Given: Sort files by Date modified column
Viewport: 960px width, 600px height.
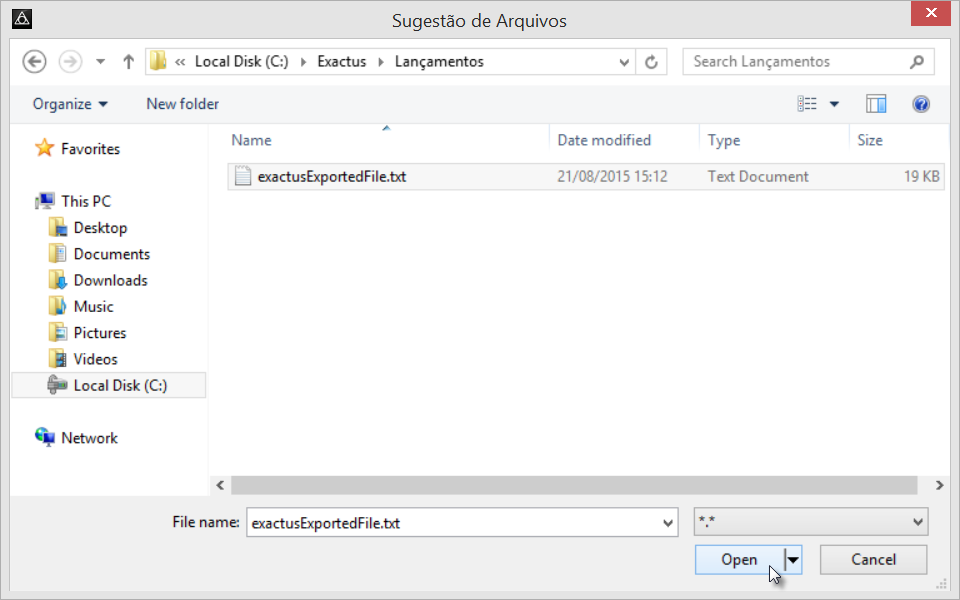Looking at the screenshot, I should click(604, 140).
